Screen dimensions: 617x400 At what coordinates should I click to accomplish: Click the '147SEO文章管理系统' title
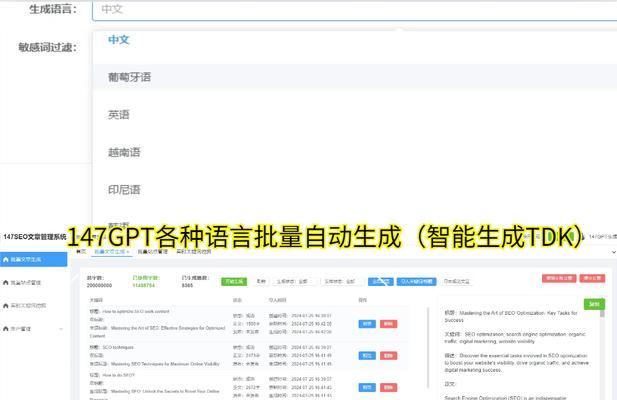(35, 237)
